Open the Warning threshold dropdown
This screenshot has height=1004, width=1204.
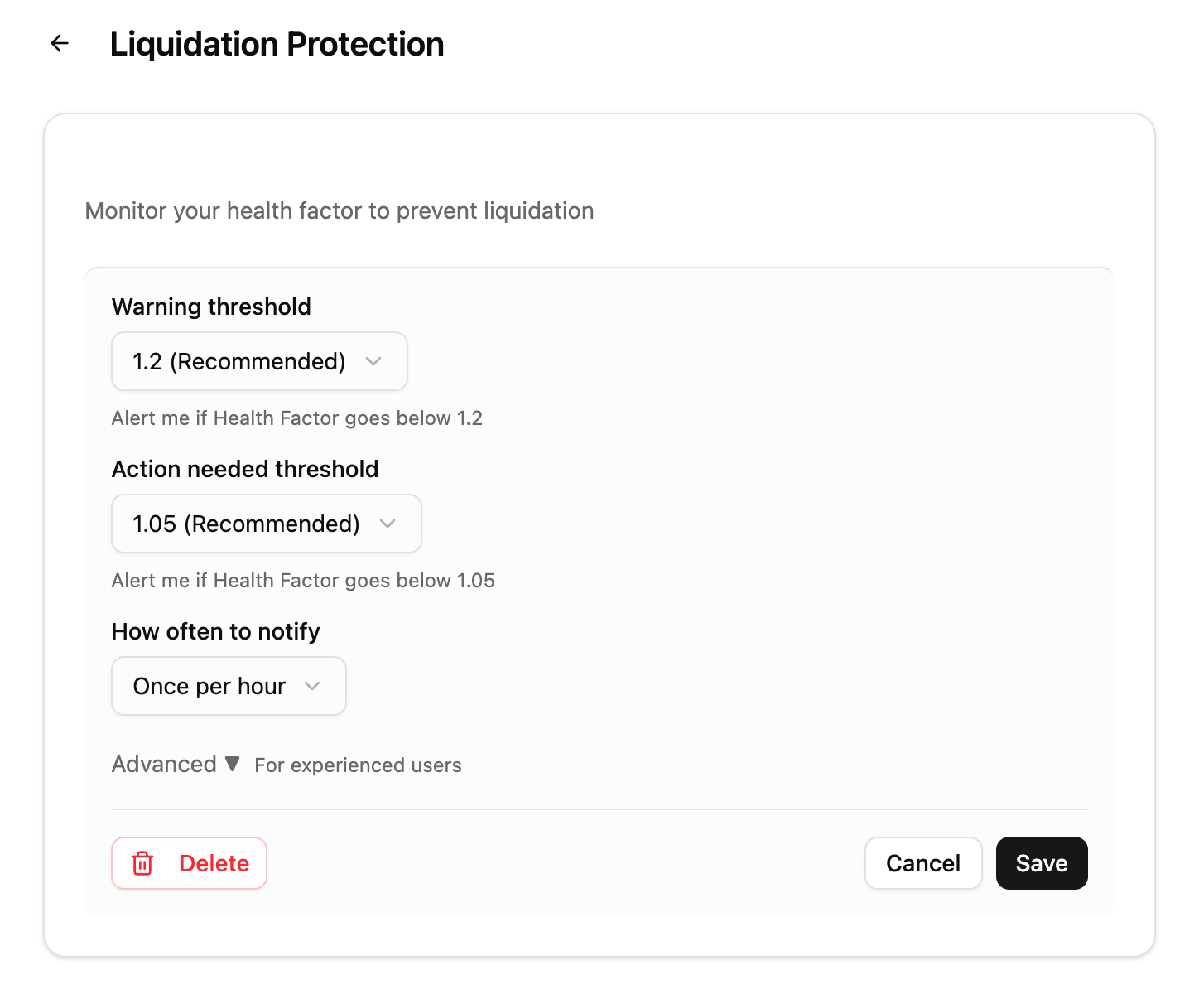coord(258,361)
